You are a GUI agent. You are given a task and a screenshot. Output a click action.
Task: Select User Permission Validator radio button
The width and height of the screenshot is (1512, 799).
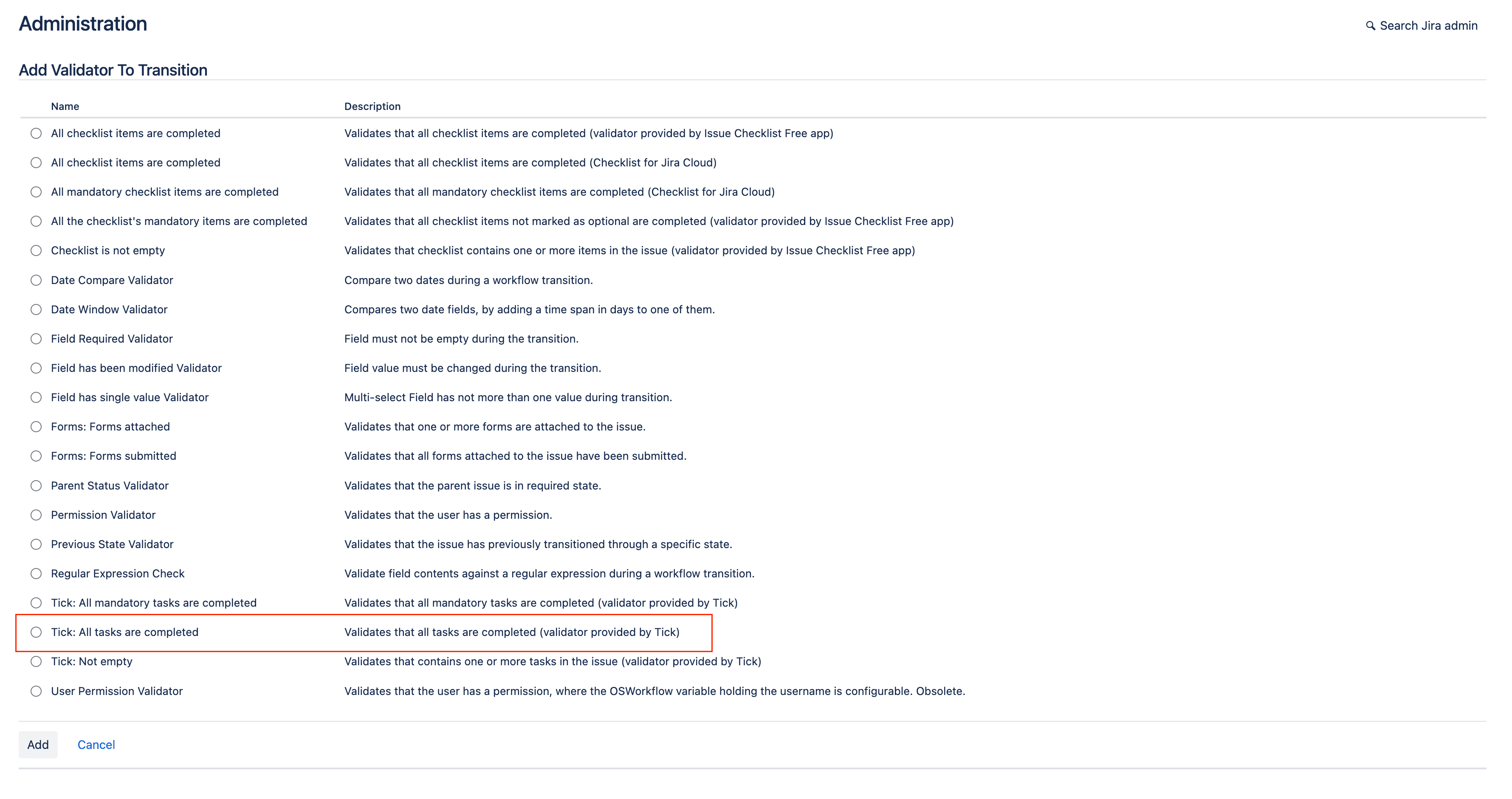[x=37, y=690]
